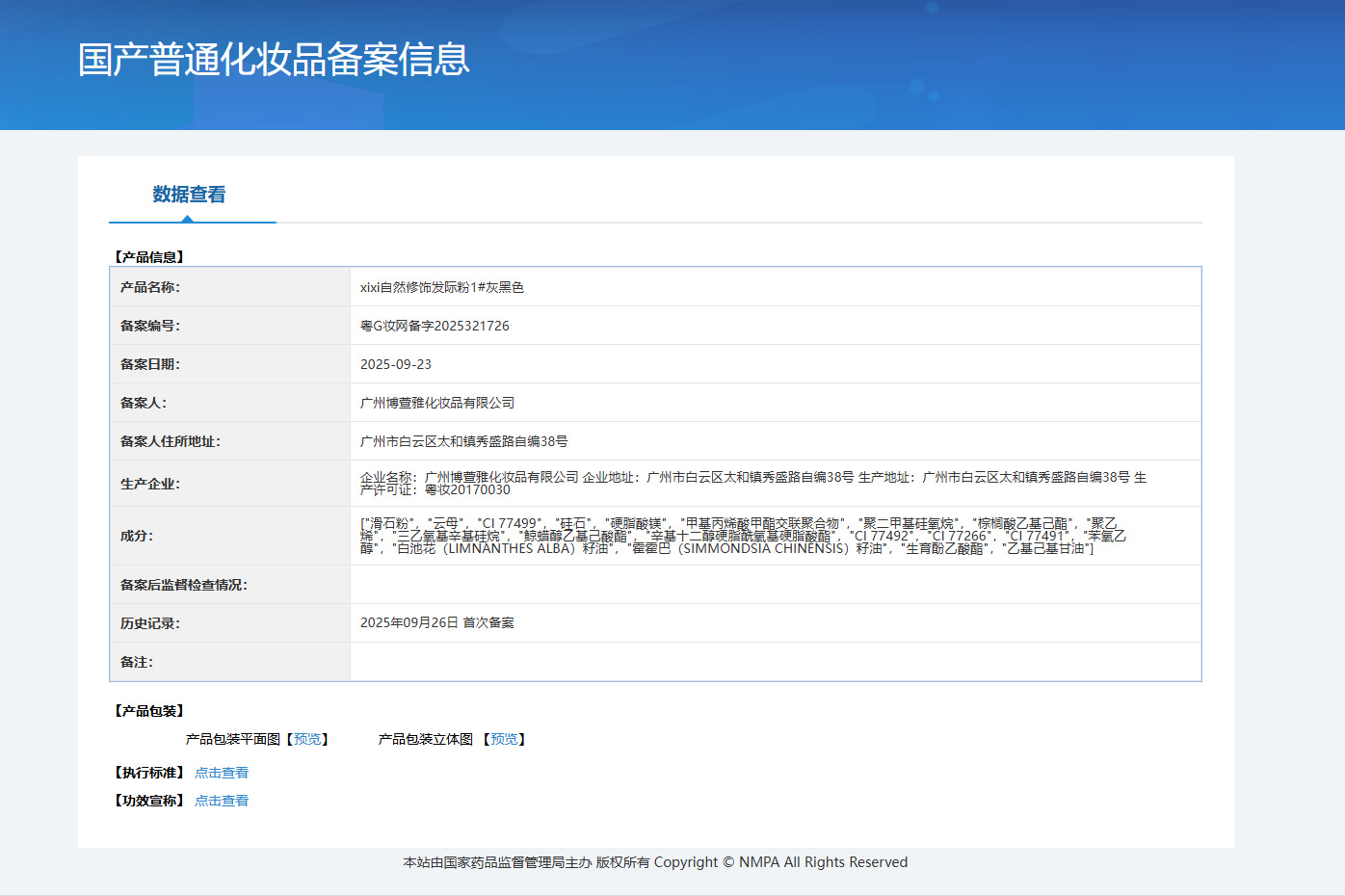Select filer name 广州博萱雅化妆品有限公司
Image resolution: width=1345 pixels, height=896 pixels.
coord(437,403)
